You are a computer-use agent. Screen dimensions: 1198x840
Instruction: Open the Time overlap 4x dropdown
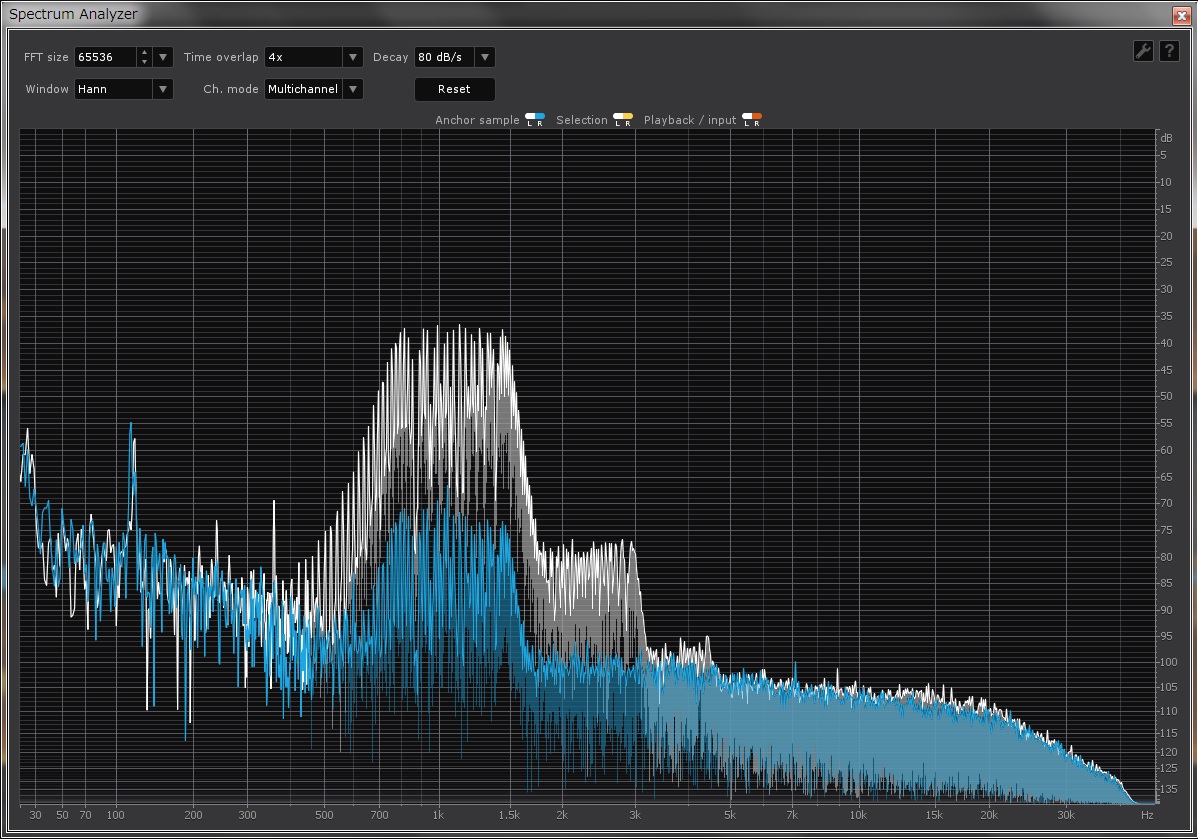tap(313, 57)
